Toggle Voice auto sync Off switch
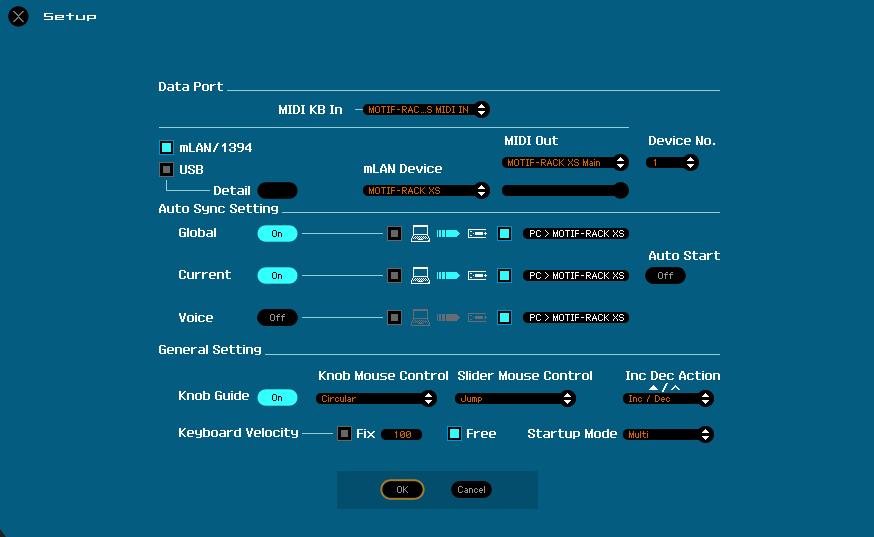Viewport: 874px width, 537px height. [x=277, y=318]
